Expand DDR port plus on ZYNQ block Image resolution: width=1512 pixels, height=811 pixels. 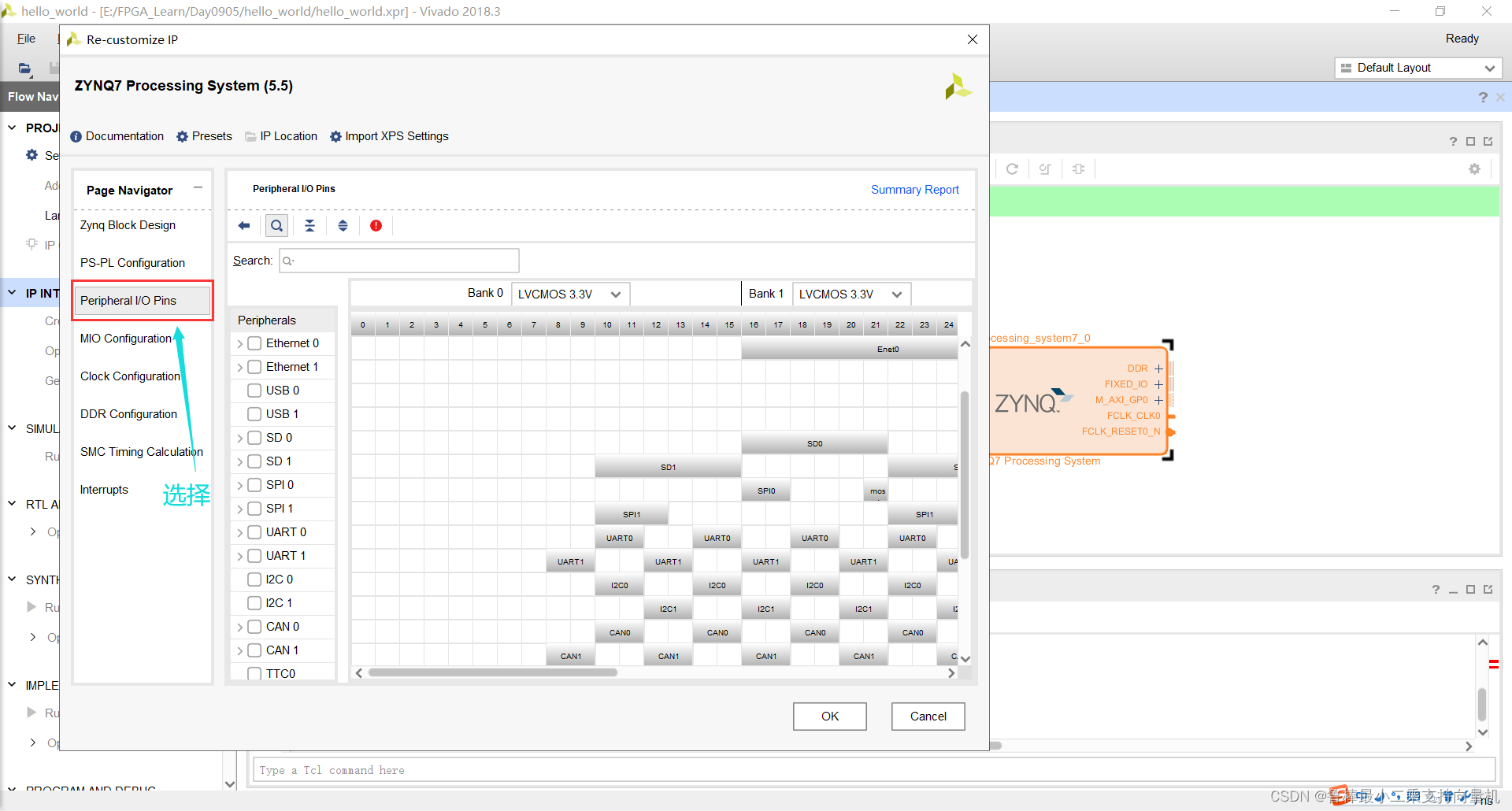click(x=1158, y=368)
